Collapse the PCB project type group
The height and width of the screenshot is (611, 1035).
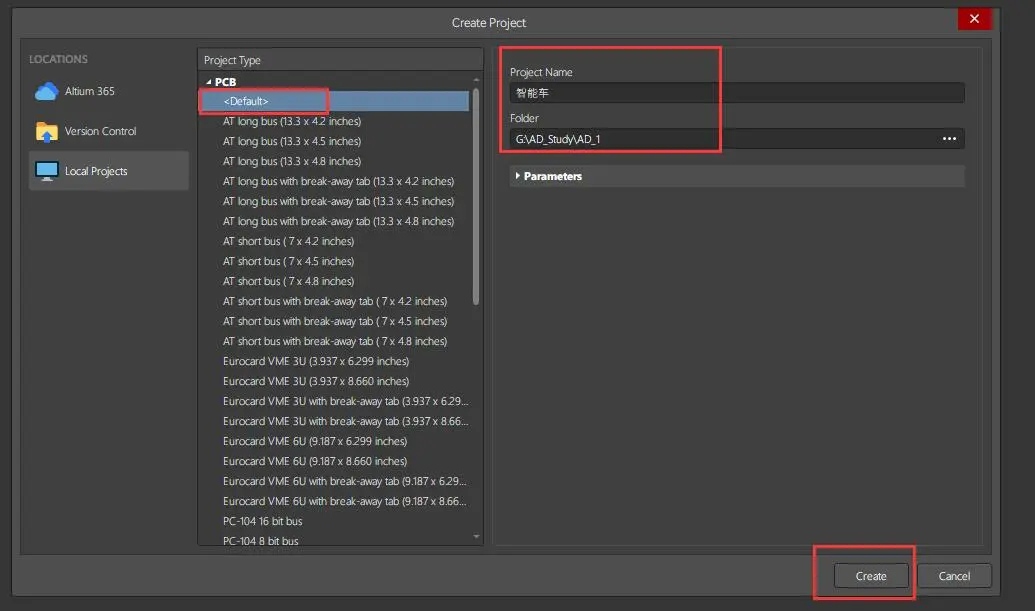tap(209, 82)
